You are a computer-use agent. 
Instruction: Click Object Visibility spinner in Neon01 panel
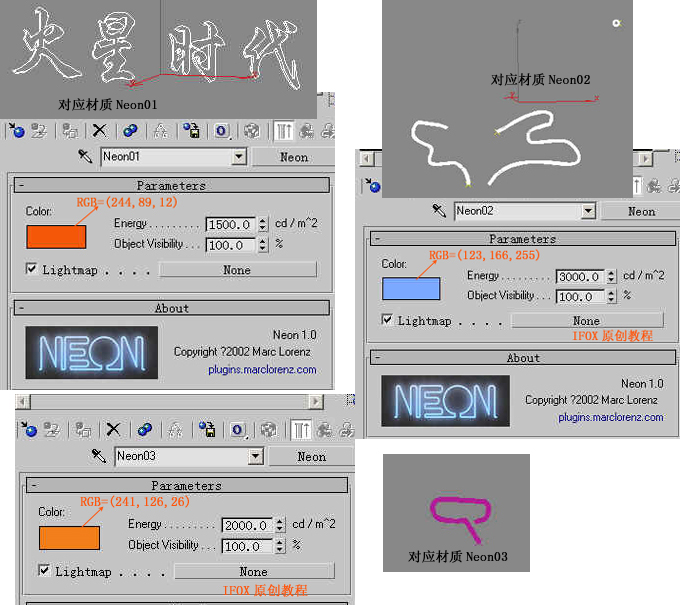[x=262, y=245]
